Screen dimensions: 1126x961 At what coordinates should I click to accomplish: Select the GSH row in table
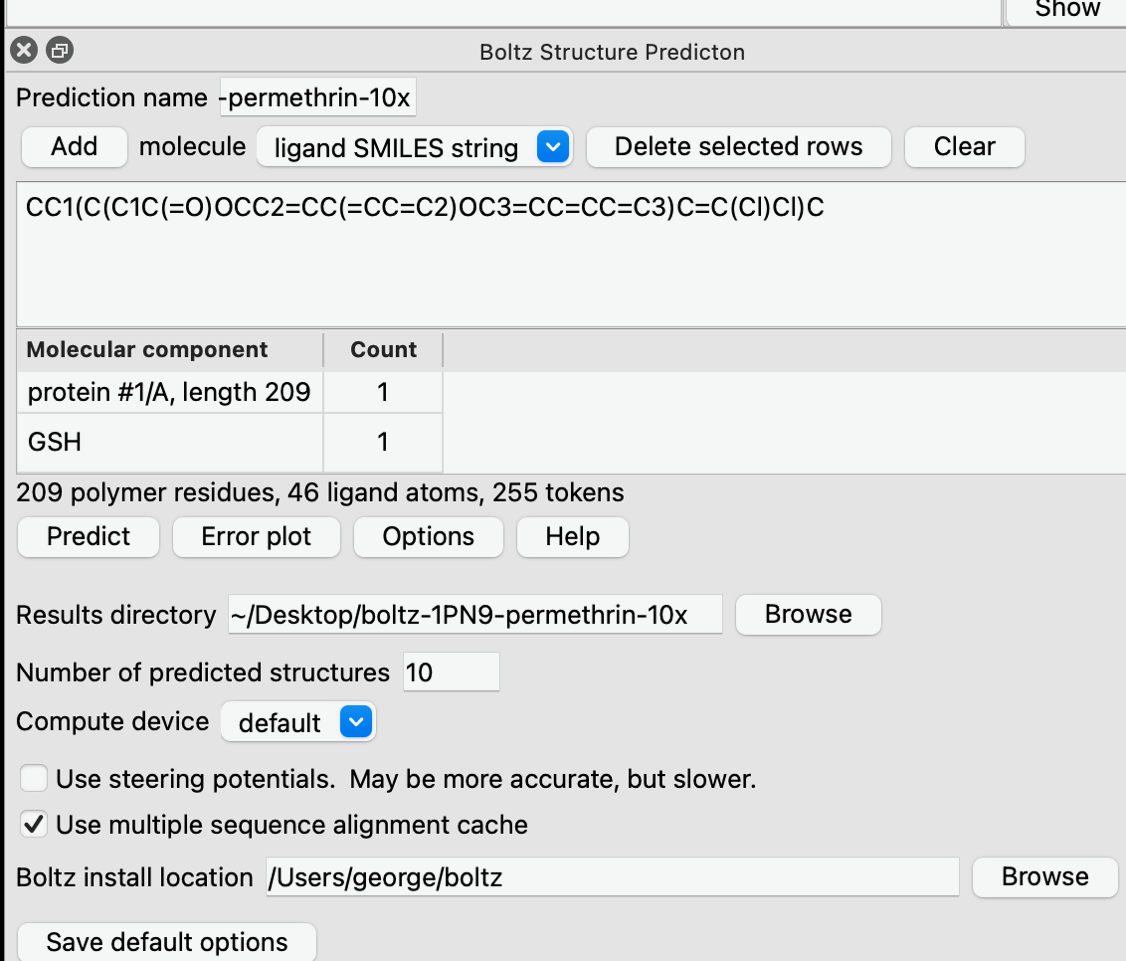[x=170, y=441]
